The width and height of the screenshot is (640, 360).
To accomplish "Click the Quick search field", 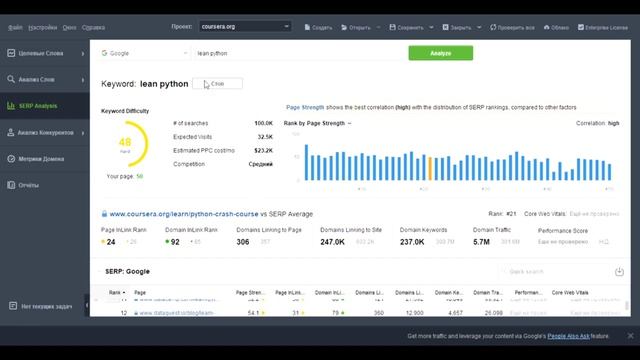I will (555, 271).
